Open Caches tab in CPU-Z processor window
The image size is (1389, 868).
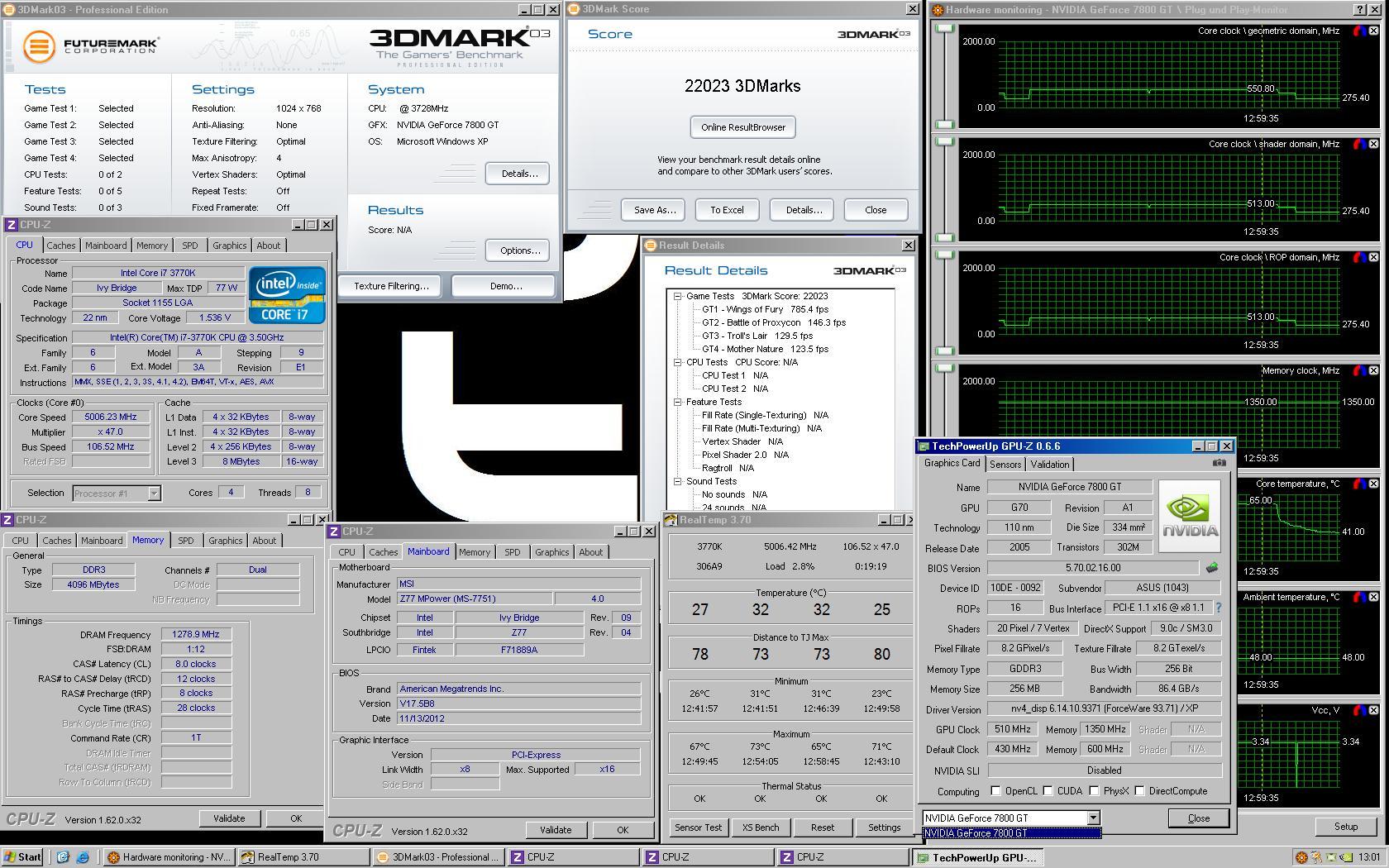point(61,246)
